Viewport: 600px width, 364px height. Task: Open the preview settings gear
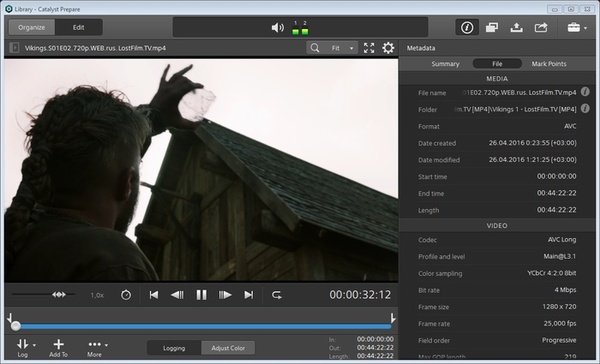(x=388, y=48)
